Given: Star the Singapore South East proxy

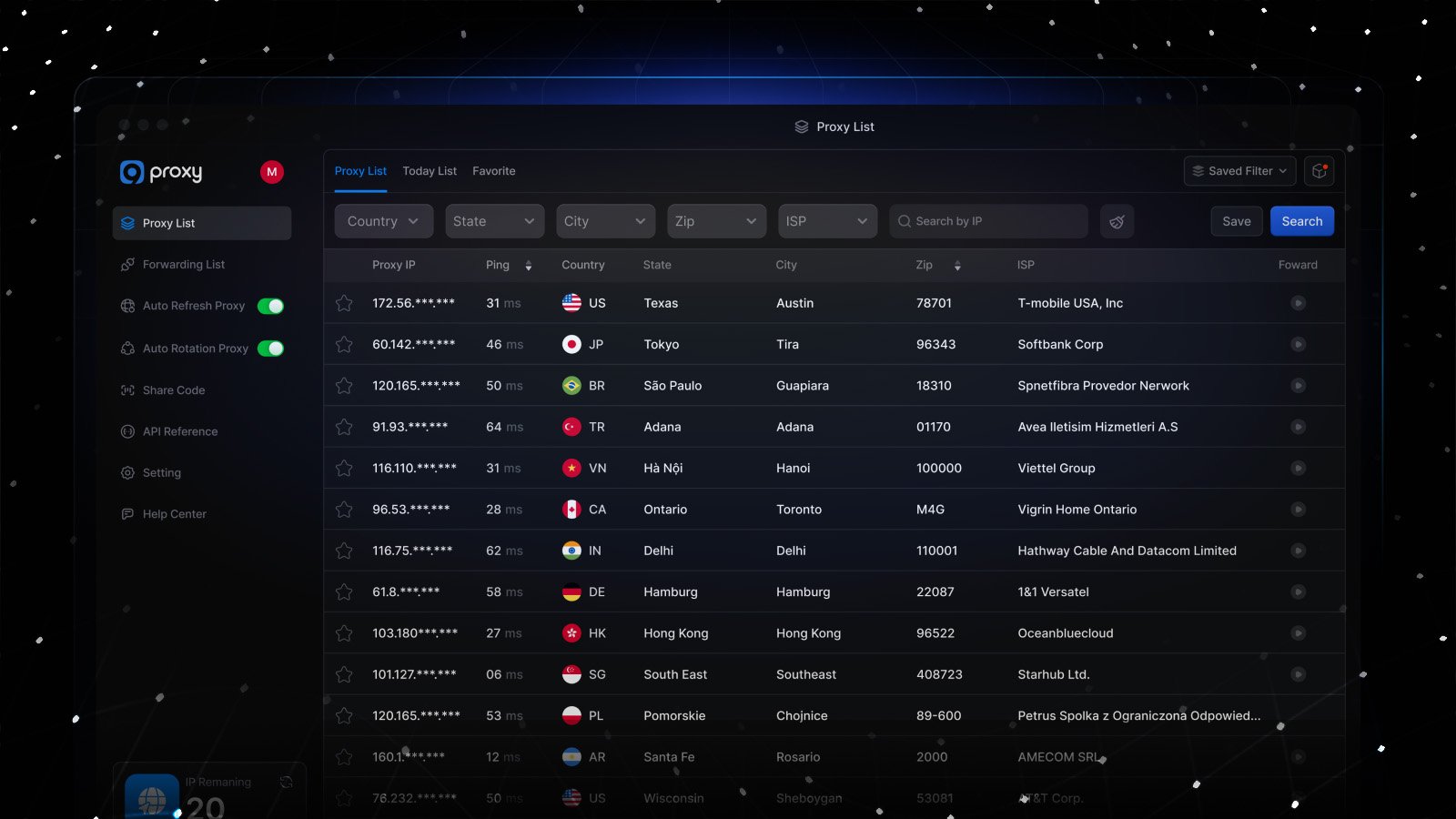Looking at the screenshot, I should (x=344, y=674).
